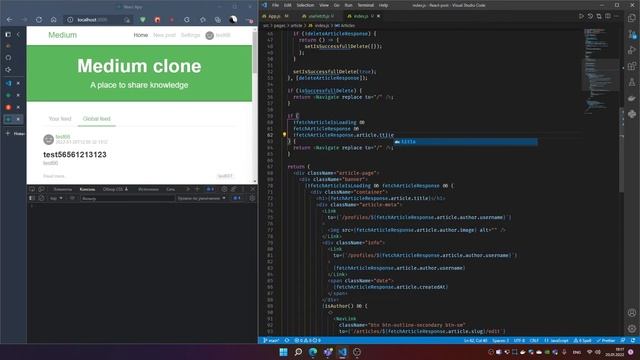Split the editor to the right
Image resolution: width=640 pixels, height=360 pixels.
pos(608,16)
